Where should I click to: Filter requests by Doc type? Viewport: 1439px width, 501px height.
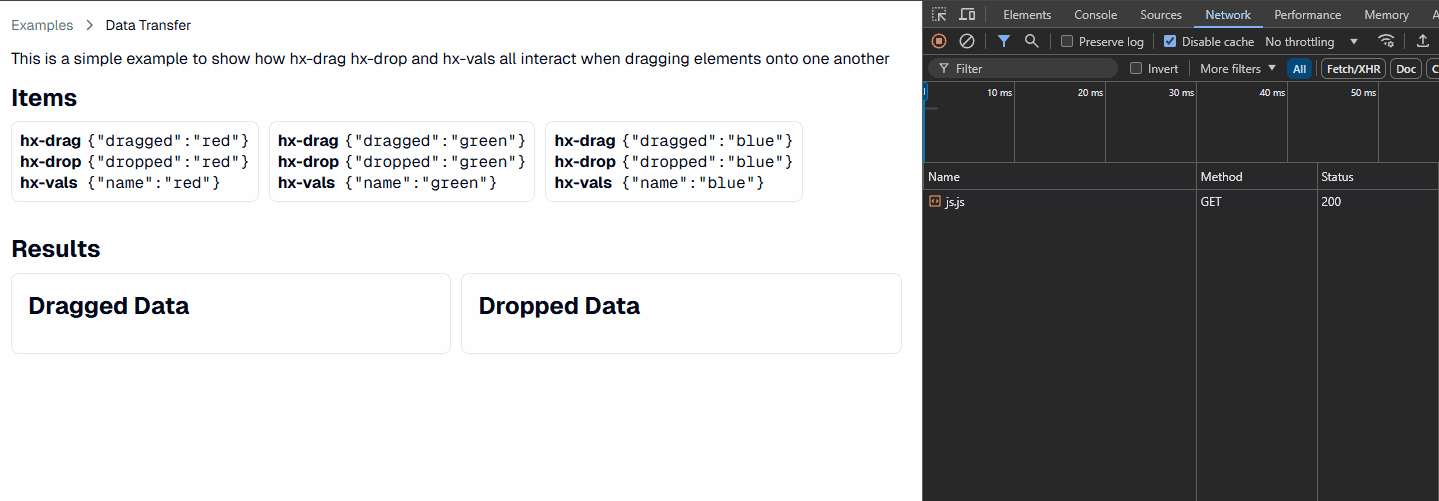pyautogui.click(x=1406, y=68)
